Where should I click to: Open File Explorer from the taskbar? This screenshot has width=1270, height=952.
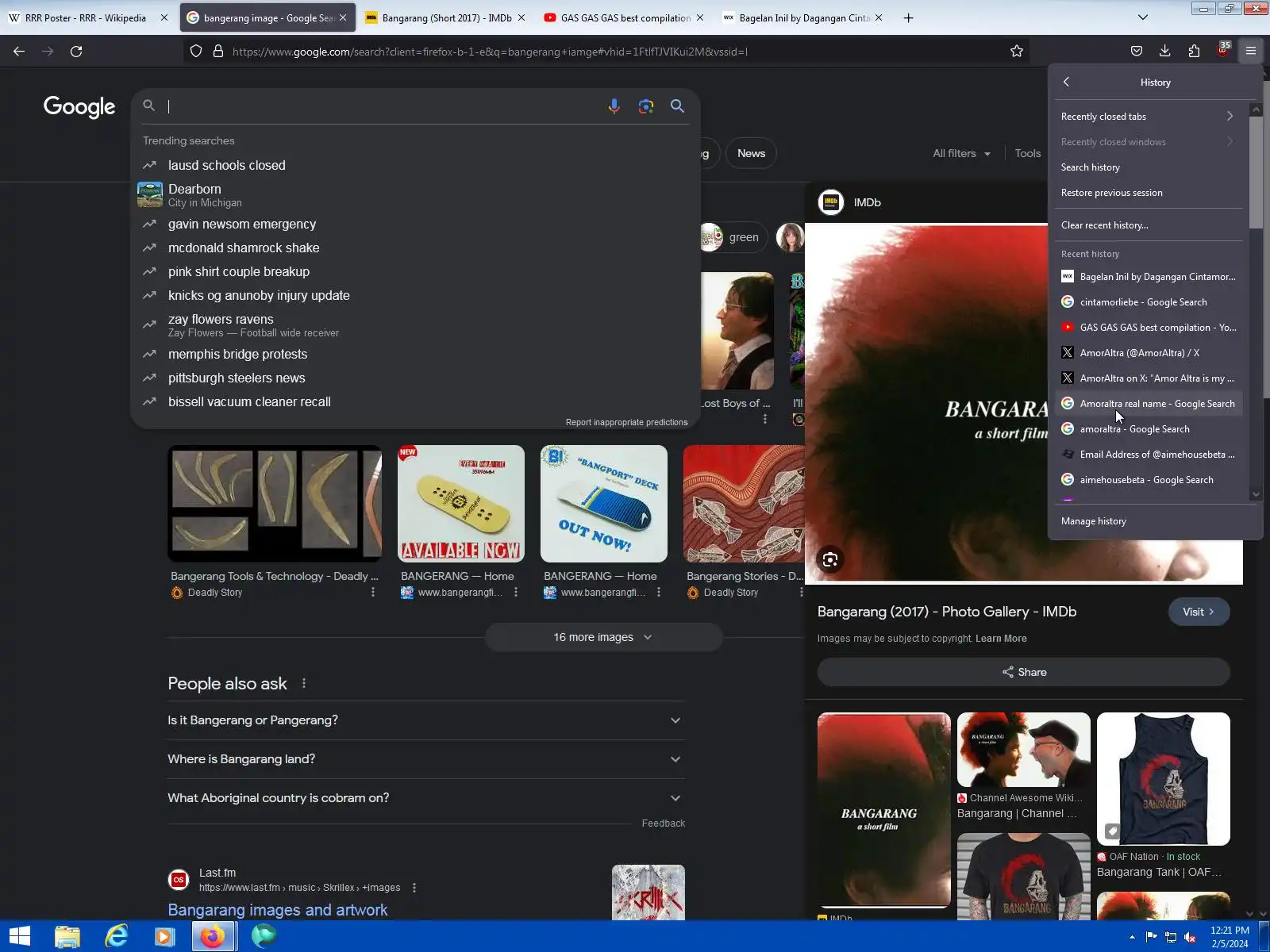pyautogui.click(x=67, y=936)
